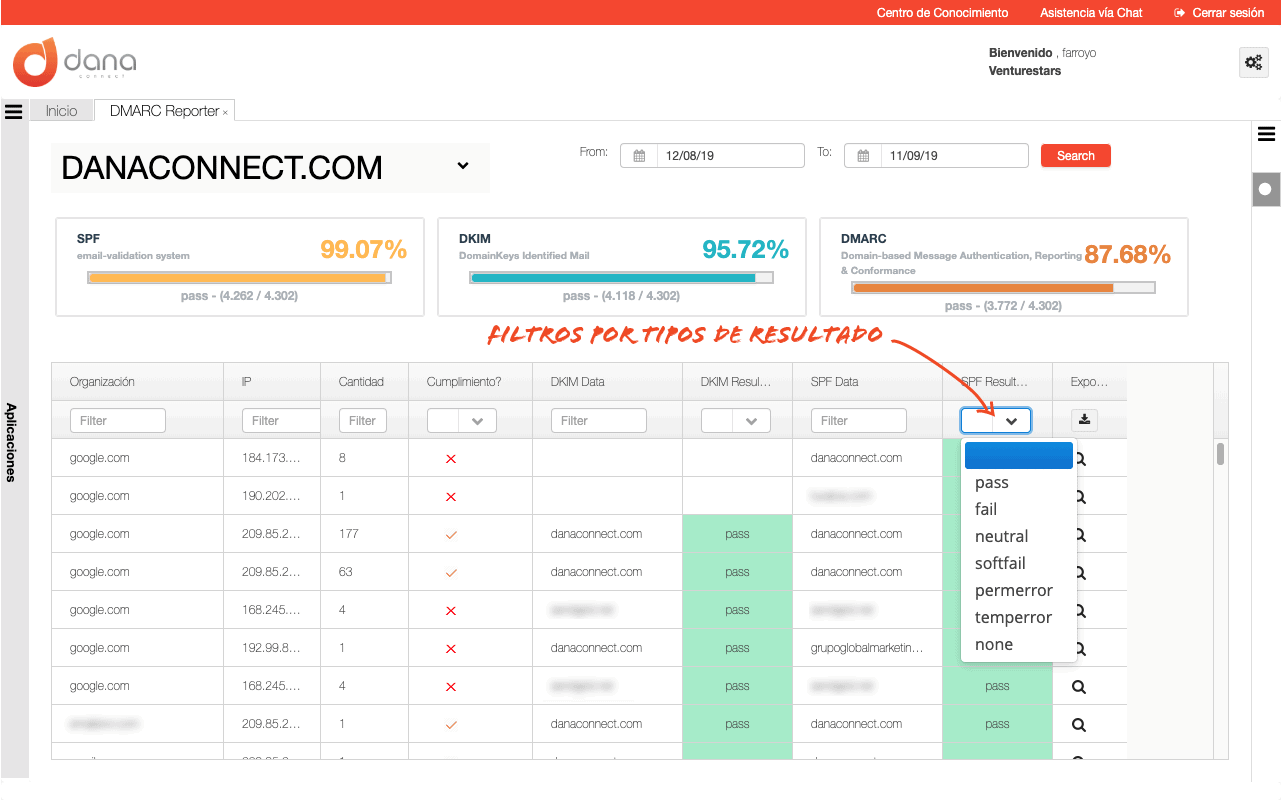Click the Cantidad filter input
The height and width of the screenshot is (801, 1281).
click(363, 421)
